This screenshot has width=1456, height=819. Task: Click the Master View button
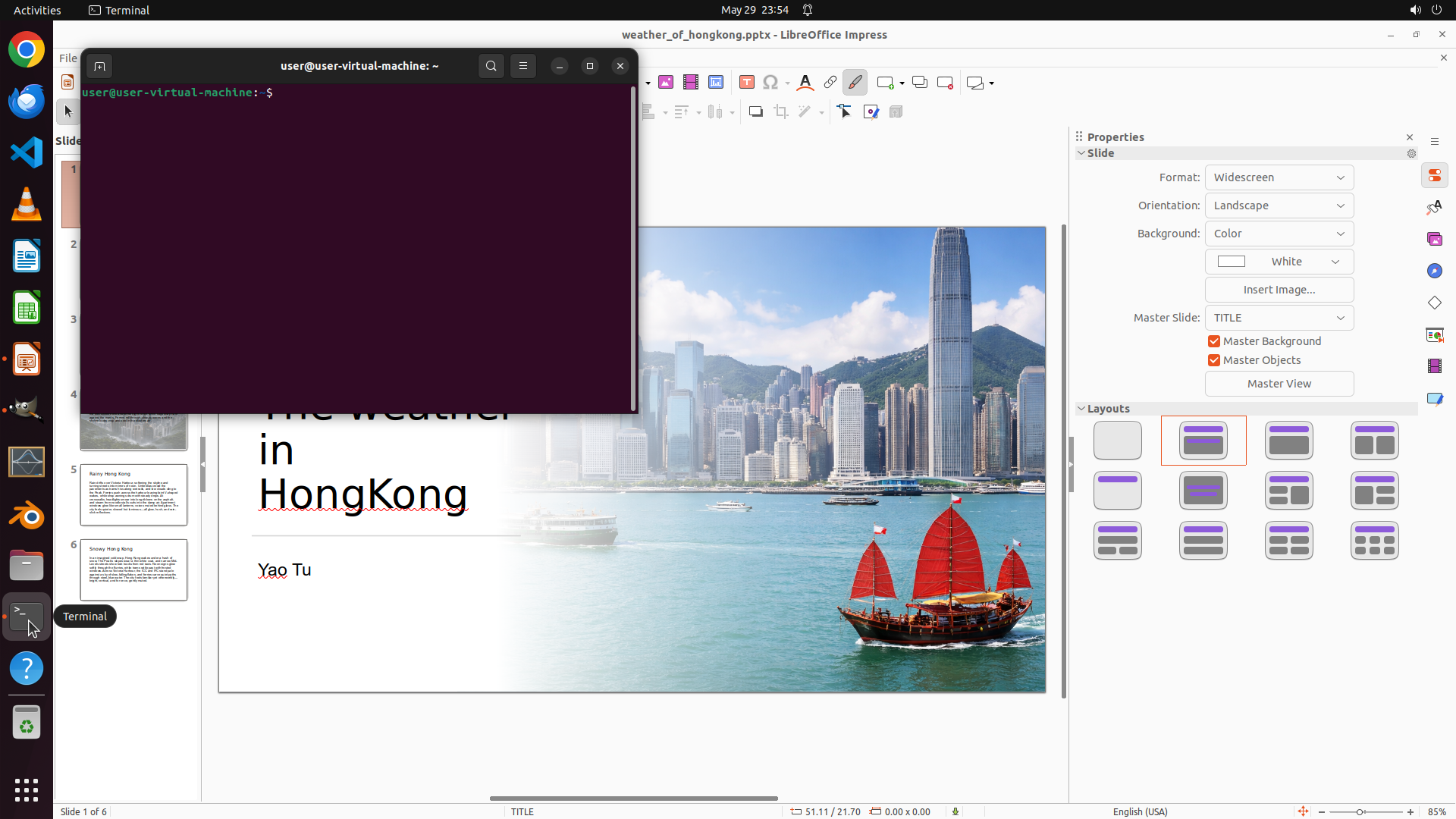[1279, 384]
